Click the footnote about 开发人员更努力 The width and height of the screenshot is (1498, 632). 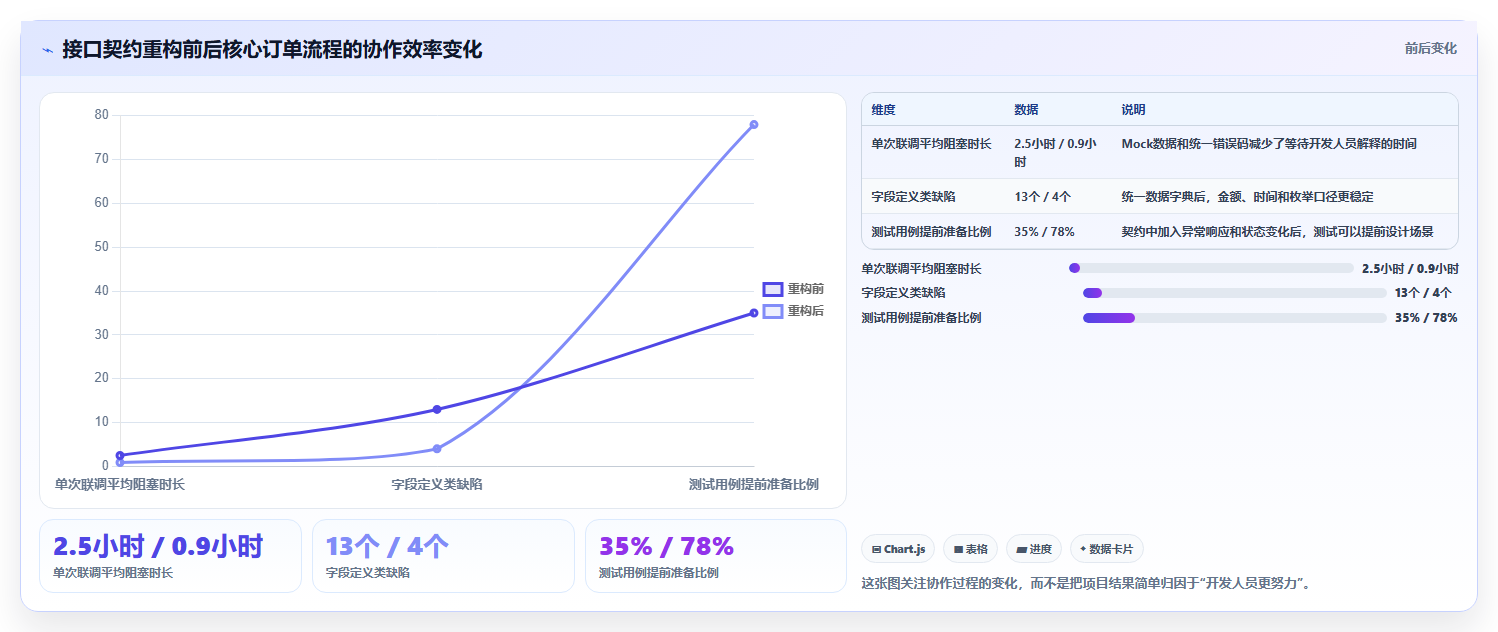point(1086,583)
